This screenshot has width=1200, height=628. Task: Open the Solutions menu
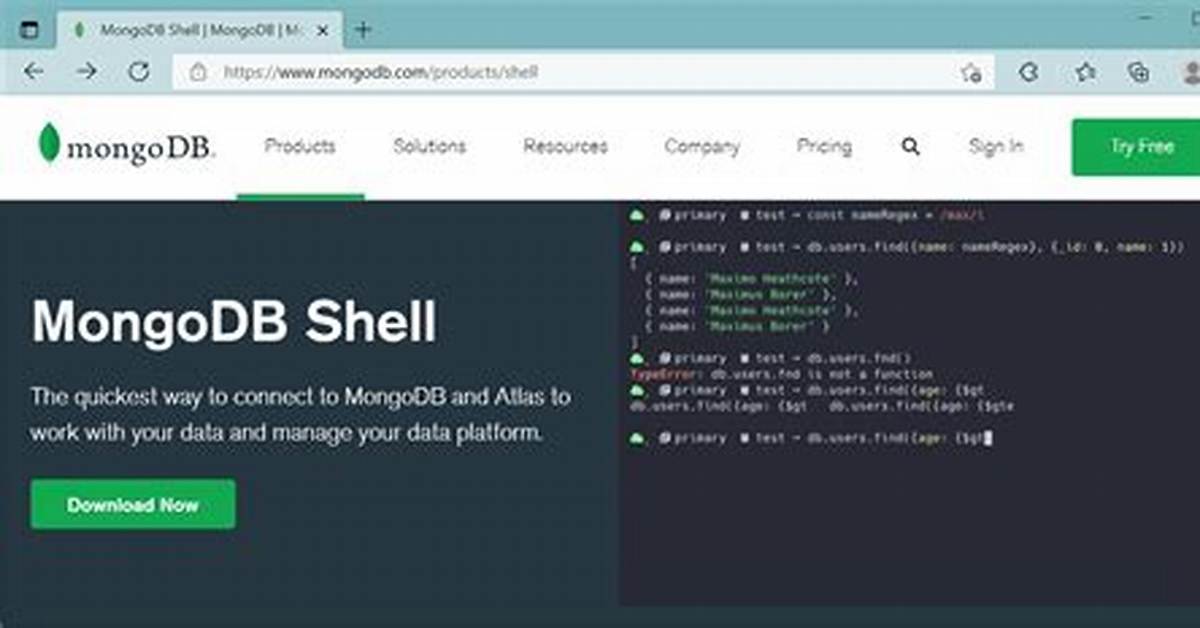(x=430, y=146)
